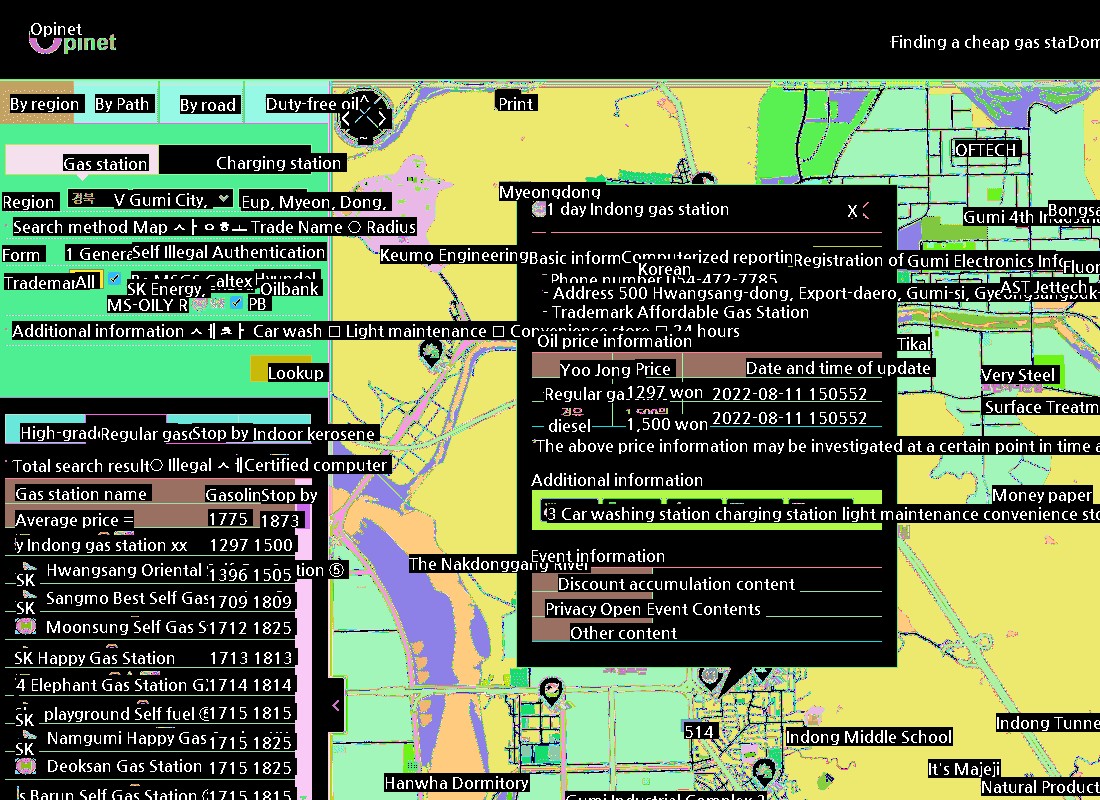Toggle the PB trademark checkbox

coord(236,303)
